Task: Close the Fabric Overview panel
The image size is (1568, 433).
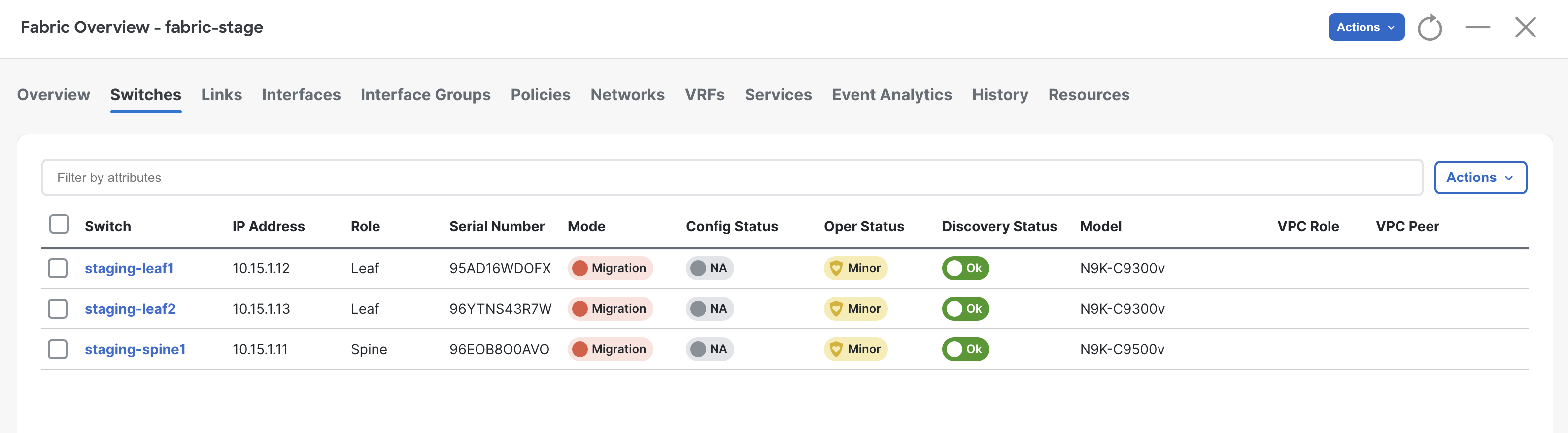Action: pos(1526,28)
